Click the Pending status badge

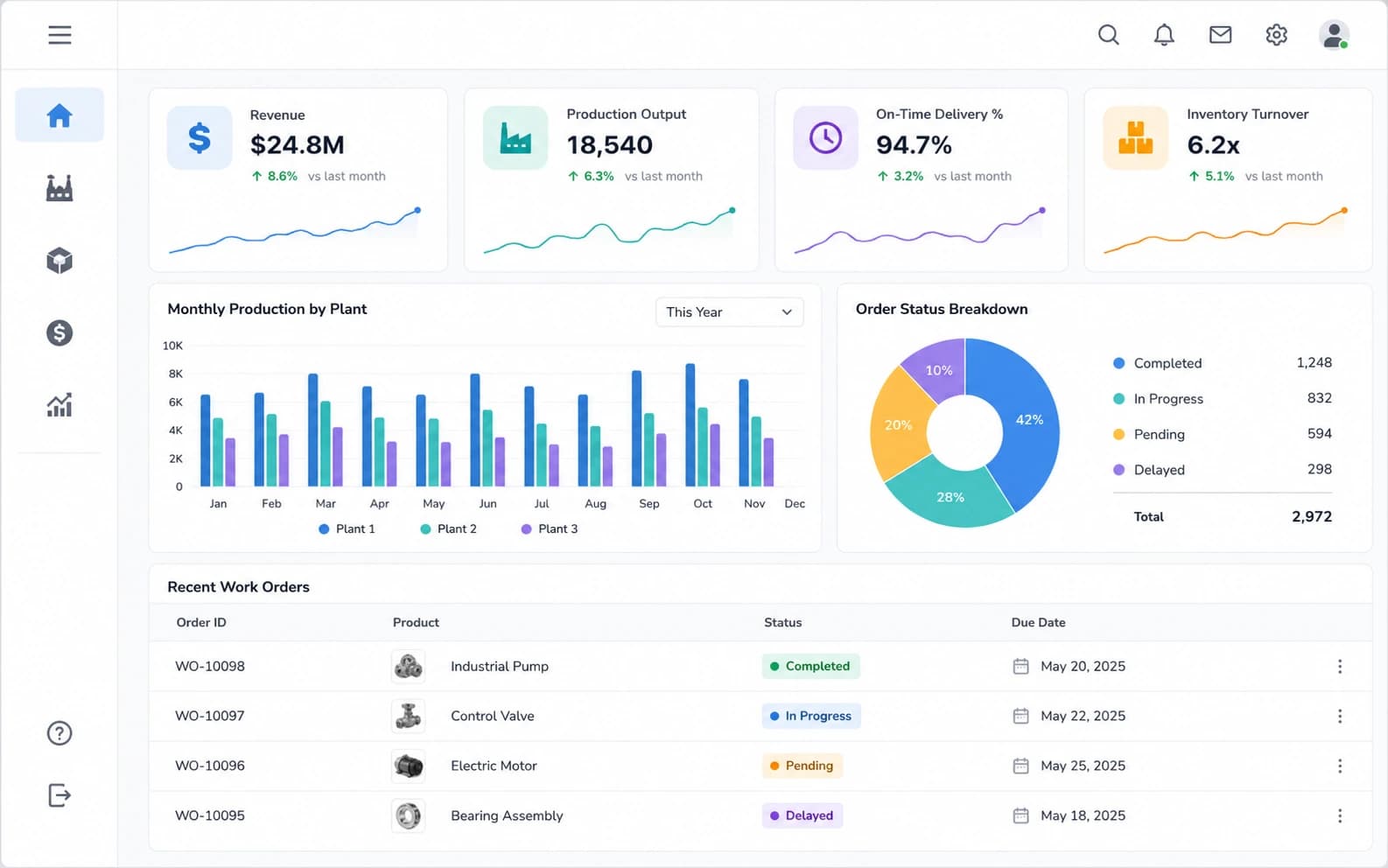[803, 766]
